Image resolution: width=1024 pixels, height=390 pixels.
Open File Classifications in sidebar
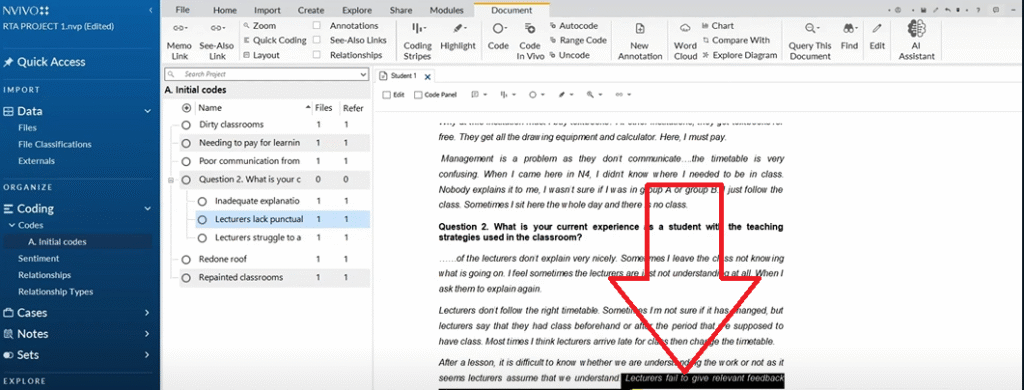pos(55,144)
